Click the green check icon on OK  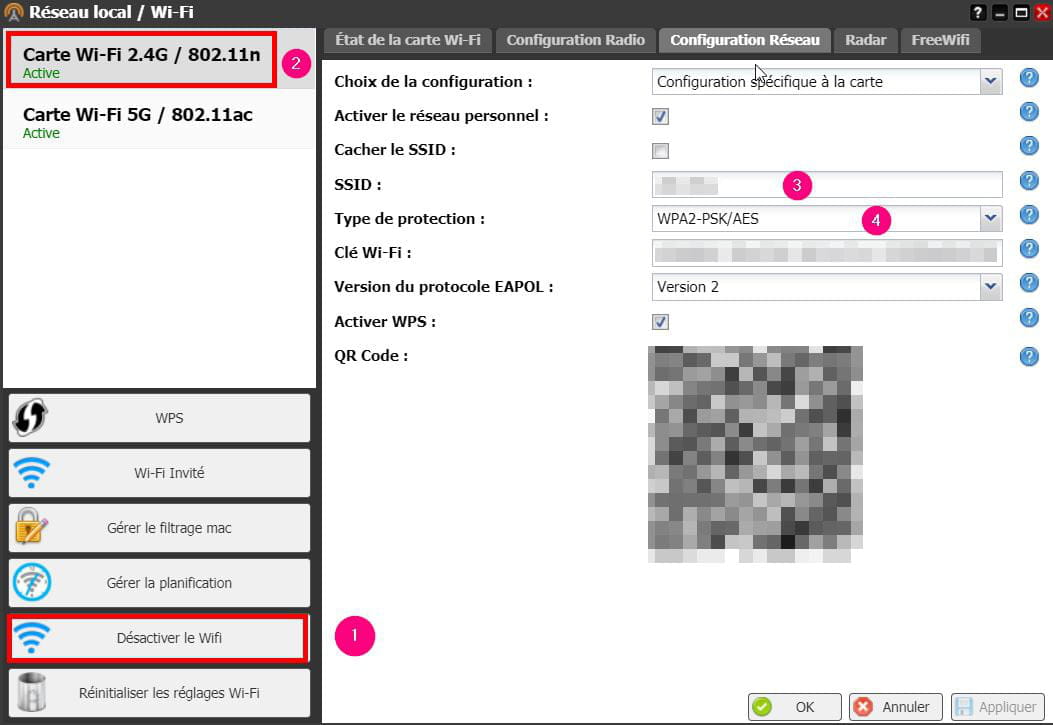(762, 706)
